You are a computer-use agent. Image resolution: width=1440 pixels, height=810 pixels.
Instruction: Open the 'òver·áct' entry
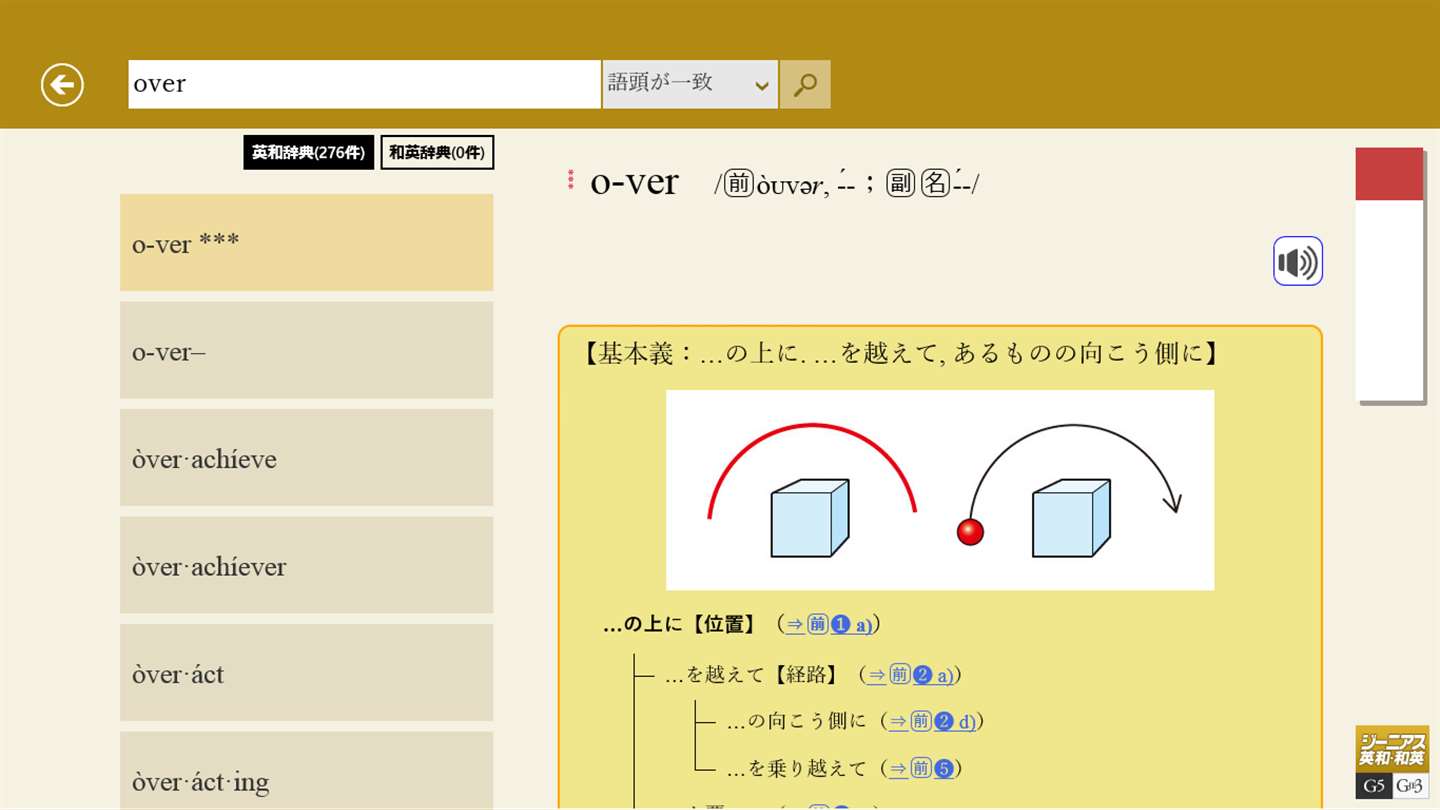[x=306, y=672]
